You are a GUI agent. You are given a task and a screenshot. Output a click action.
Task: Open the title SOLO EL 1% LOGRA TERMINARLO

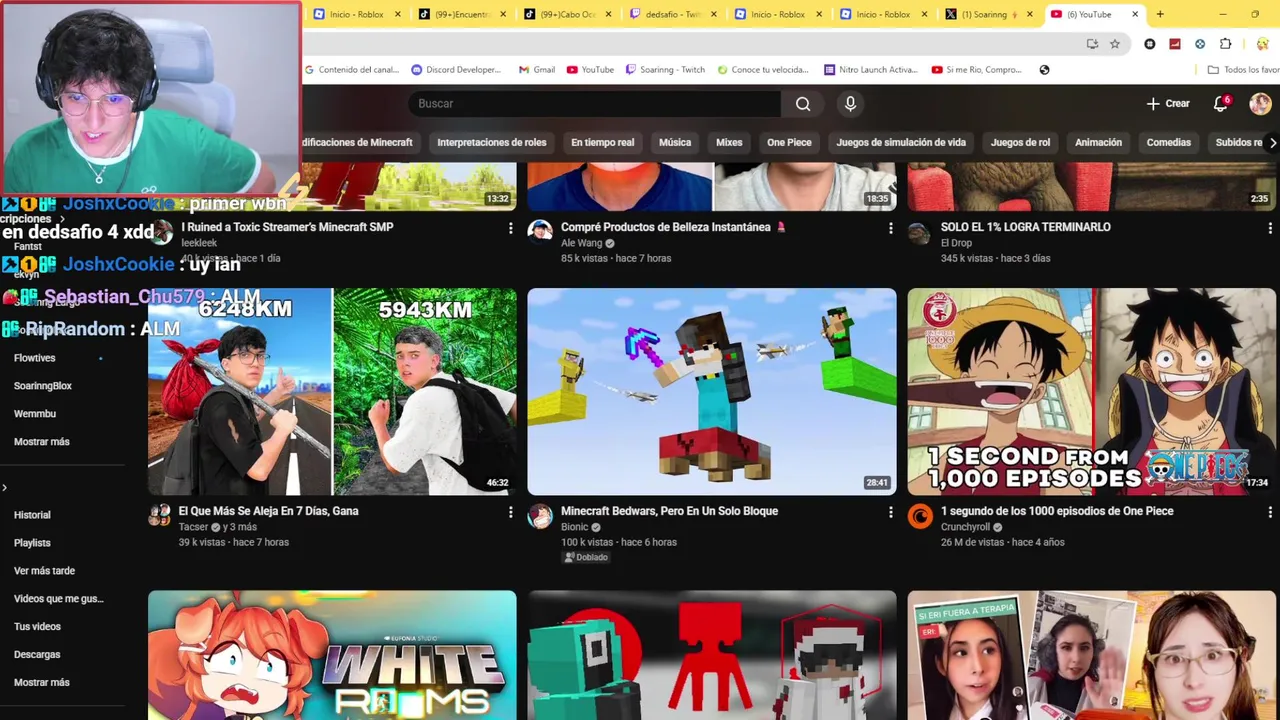point(1026,227)
